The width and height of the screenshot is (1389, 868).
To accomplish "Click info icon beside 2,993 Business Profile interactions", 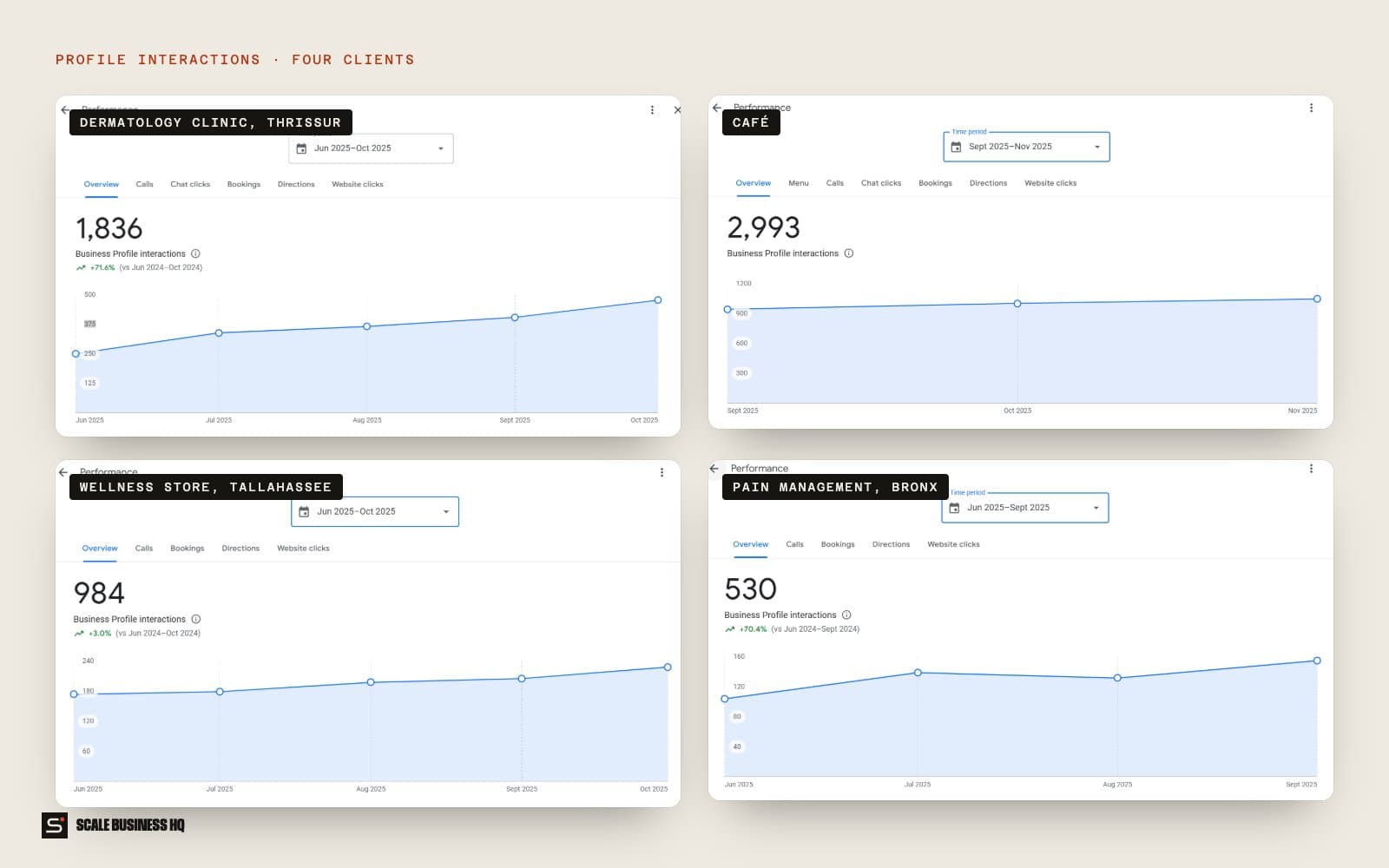I will (849, 253).
